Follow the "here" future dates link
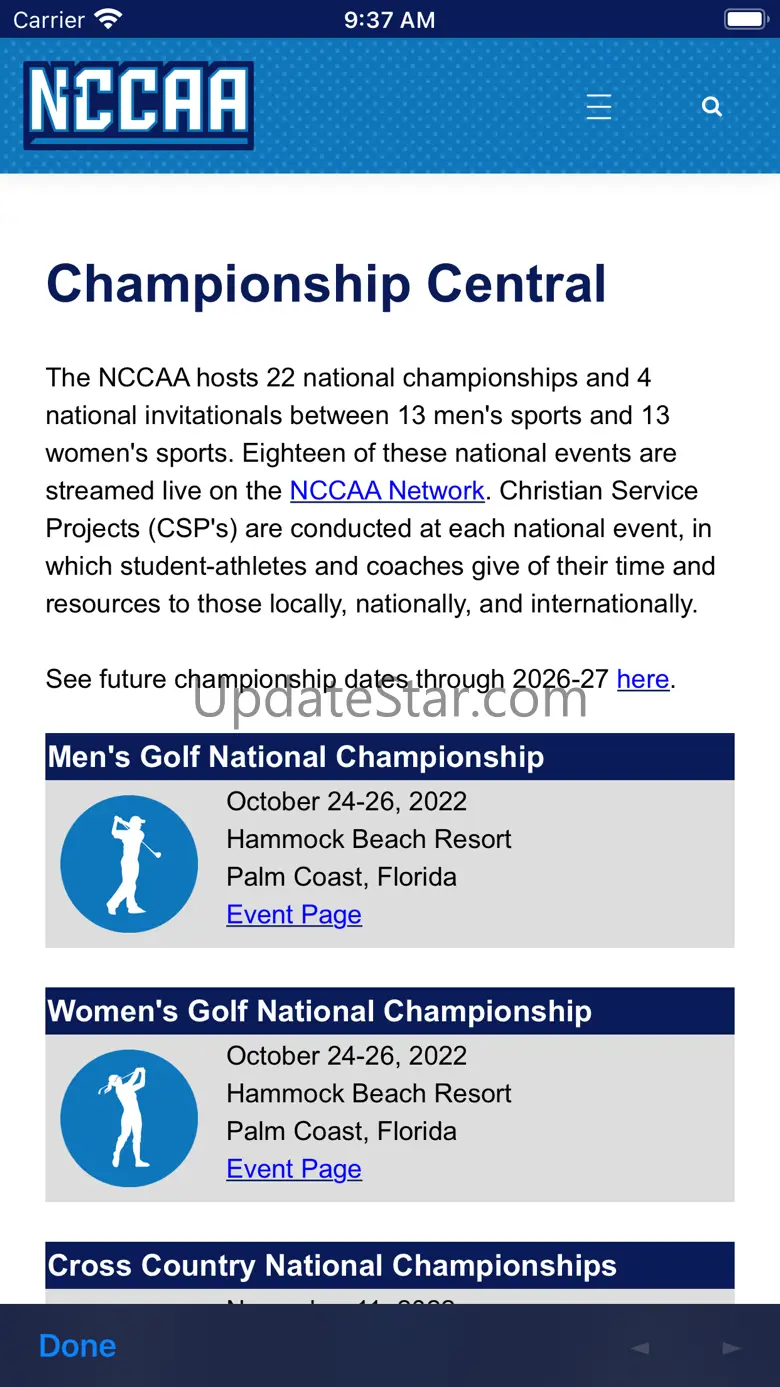This screenshot has height=1387, width=780. (x=642, y=679)
